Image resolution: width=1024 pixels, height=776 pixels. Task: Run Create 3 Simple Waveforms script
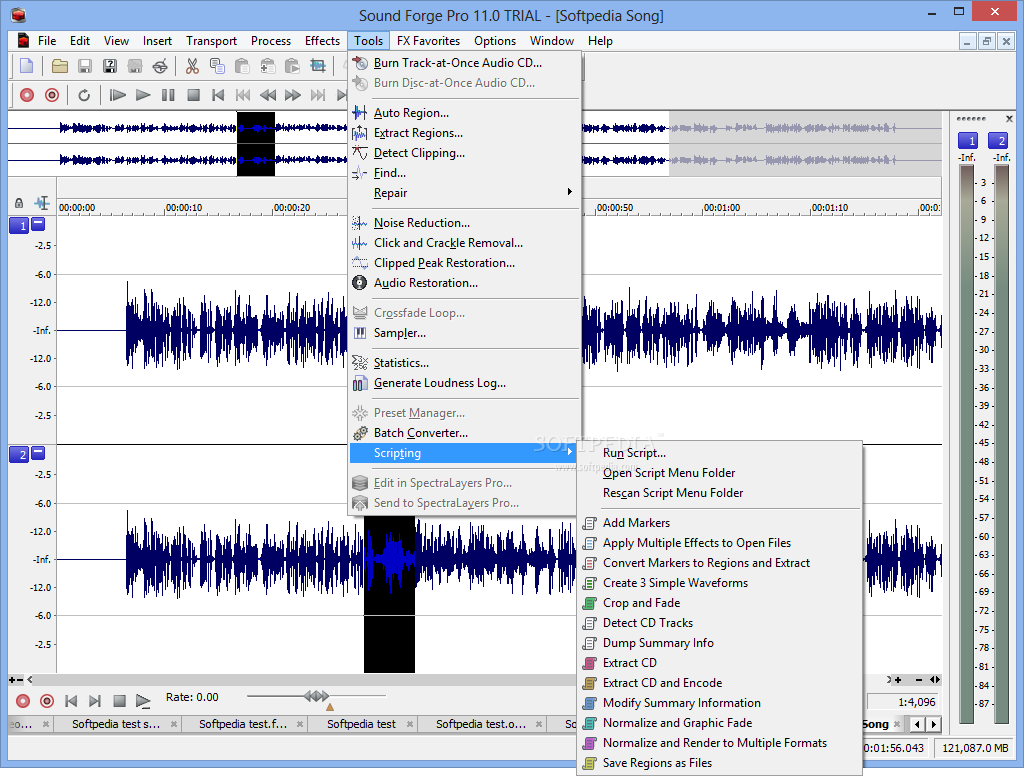point(720,583)
